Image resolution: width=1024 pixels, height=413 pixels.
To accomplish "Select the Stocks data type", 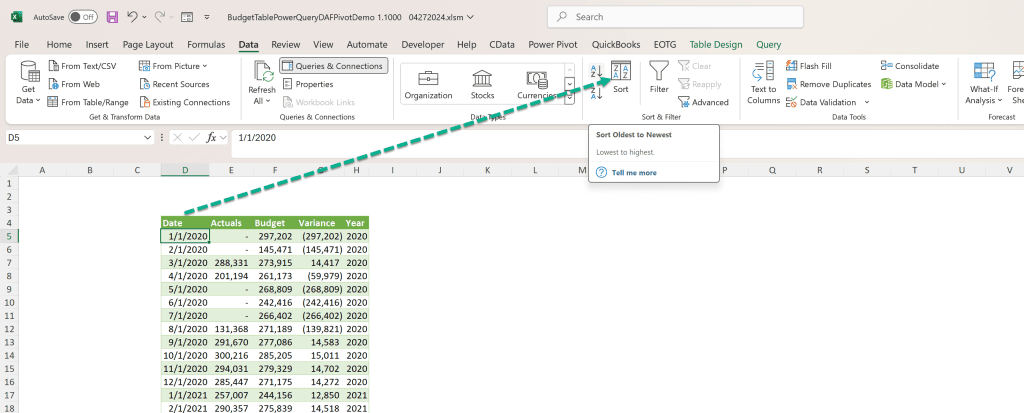I will 483,84.
